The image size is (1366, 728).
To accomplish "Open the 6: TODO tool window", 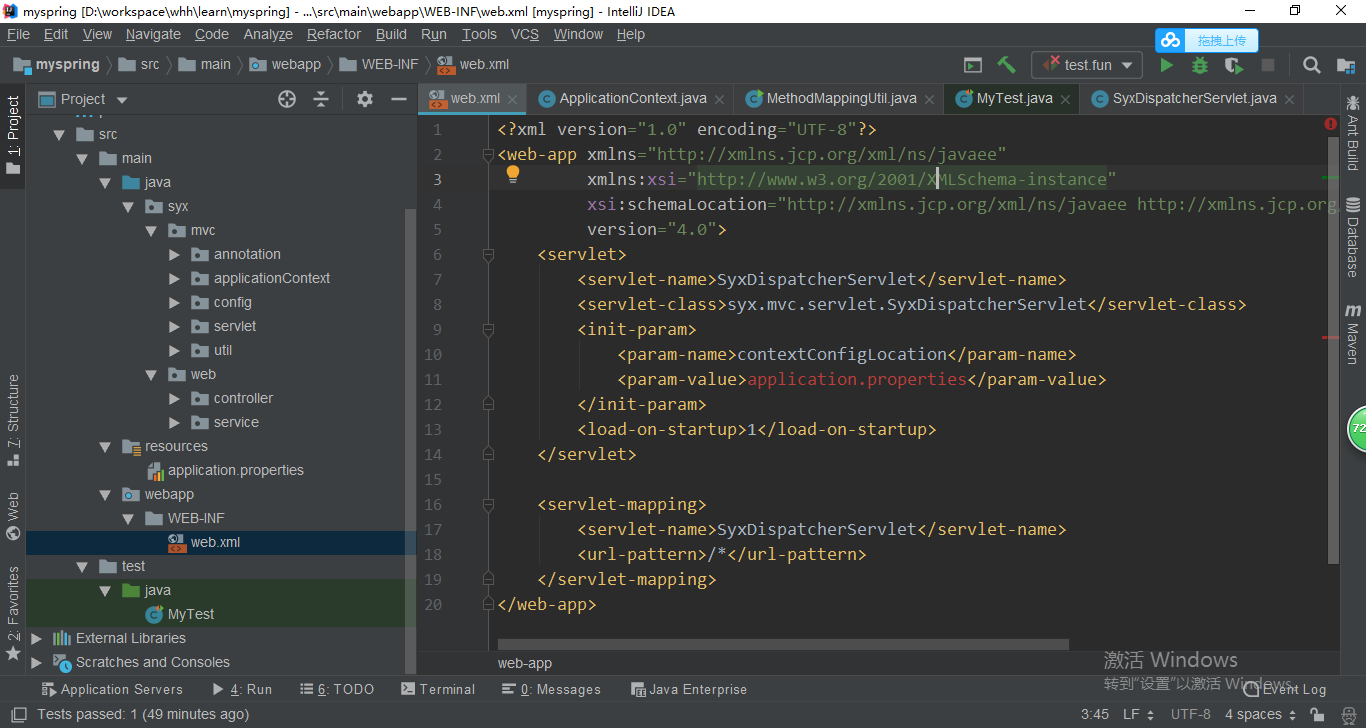I will (336, 689).
